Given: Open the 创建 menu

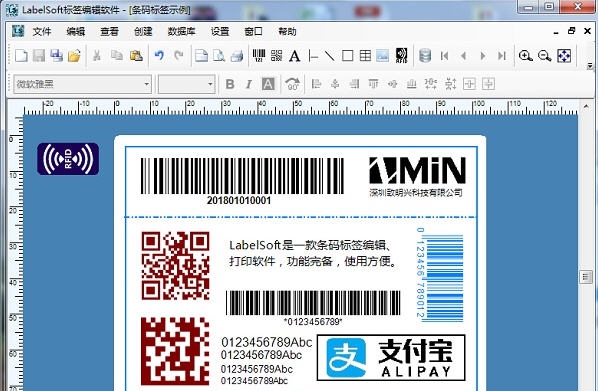Looking at the screenshot, I should 143,32.
